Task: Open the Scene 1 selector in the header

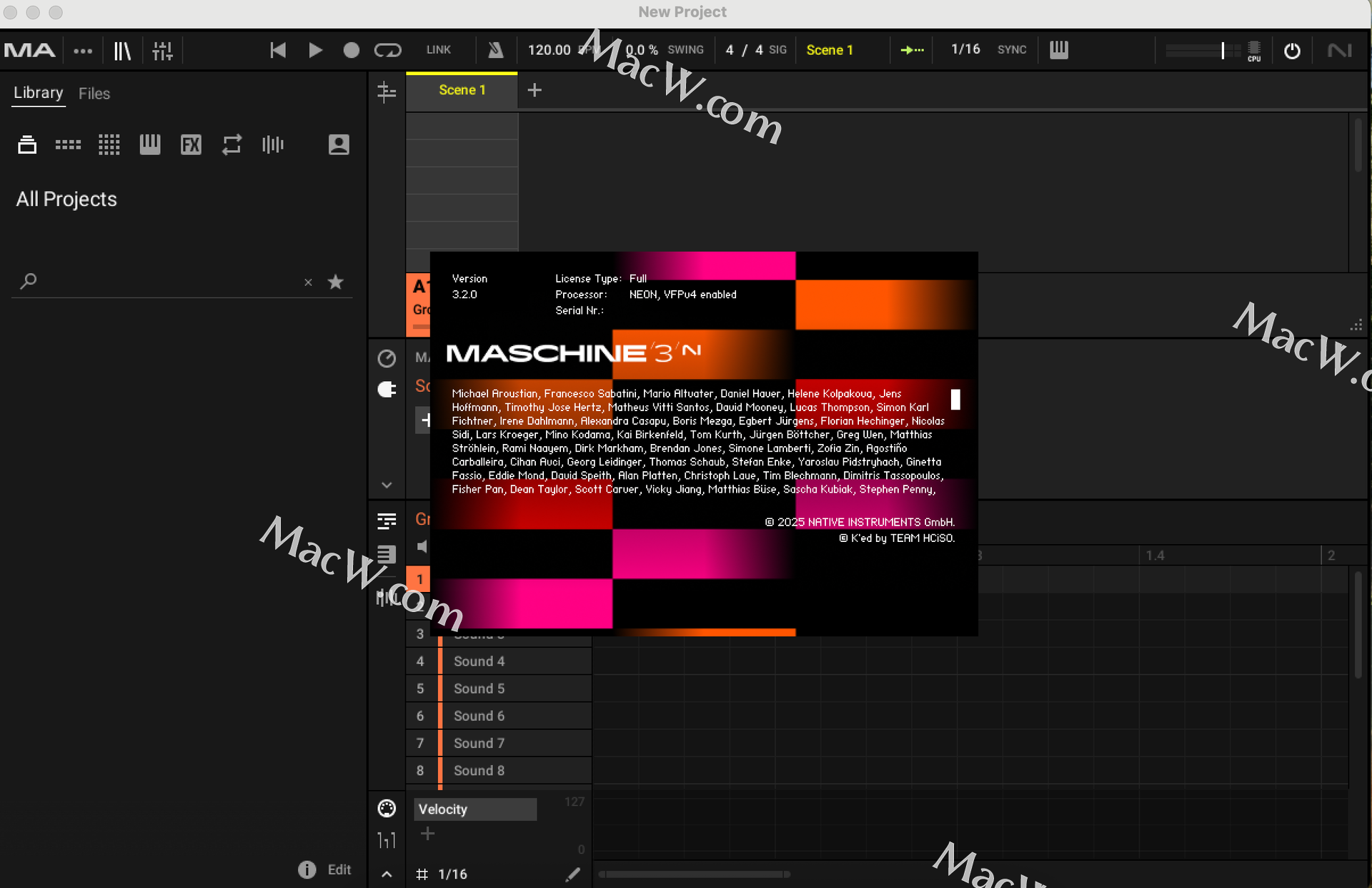Action: click(830, 50)
